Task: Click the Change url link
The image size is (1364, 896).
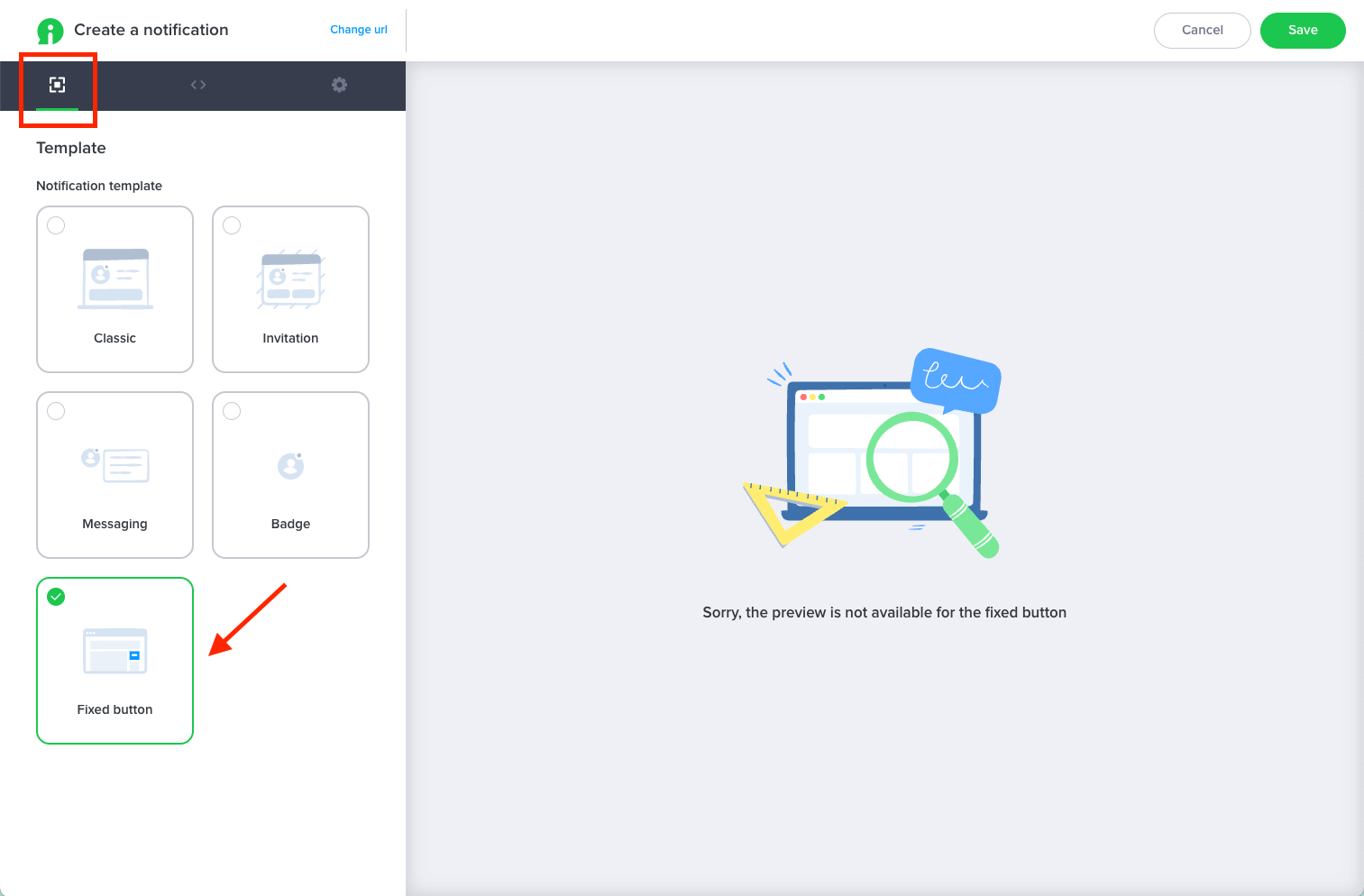Action: [x=359, y=30]
